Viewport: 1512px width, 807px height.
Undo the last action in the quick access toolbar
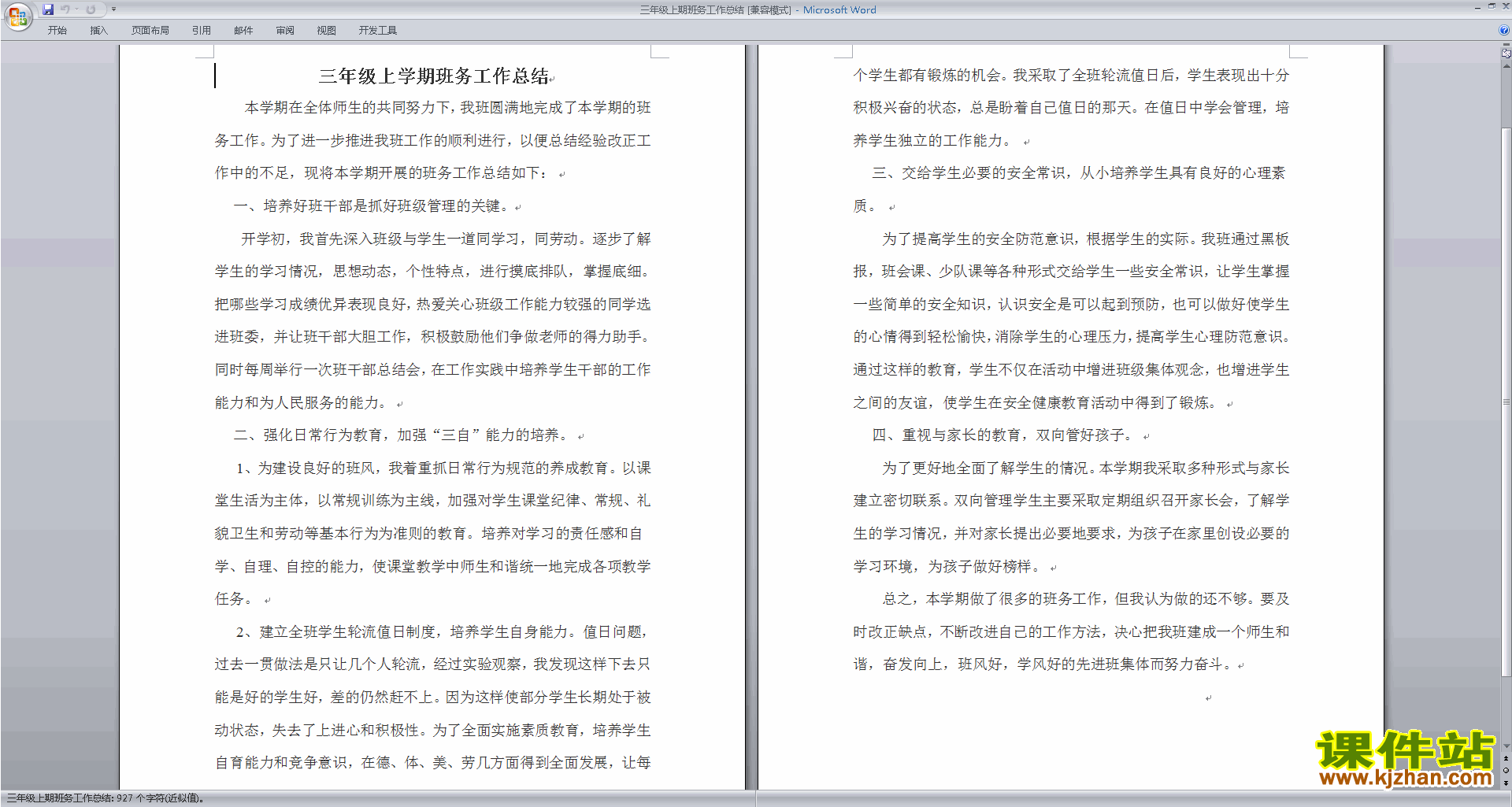click(x=65, y=9)
